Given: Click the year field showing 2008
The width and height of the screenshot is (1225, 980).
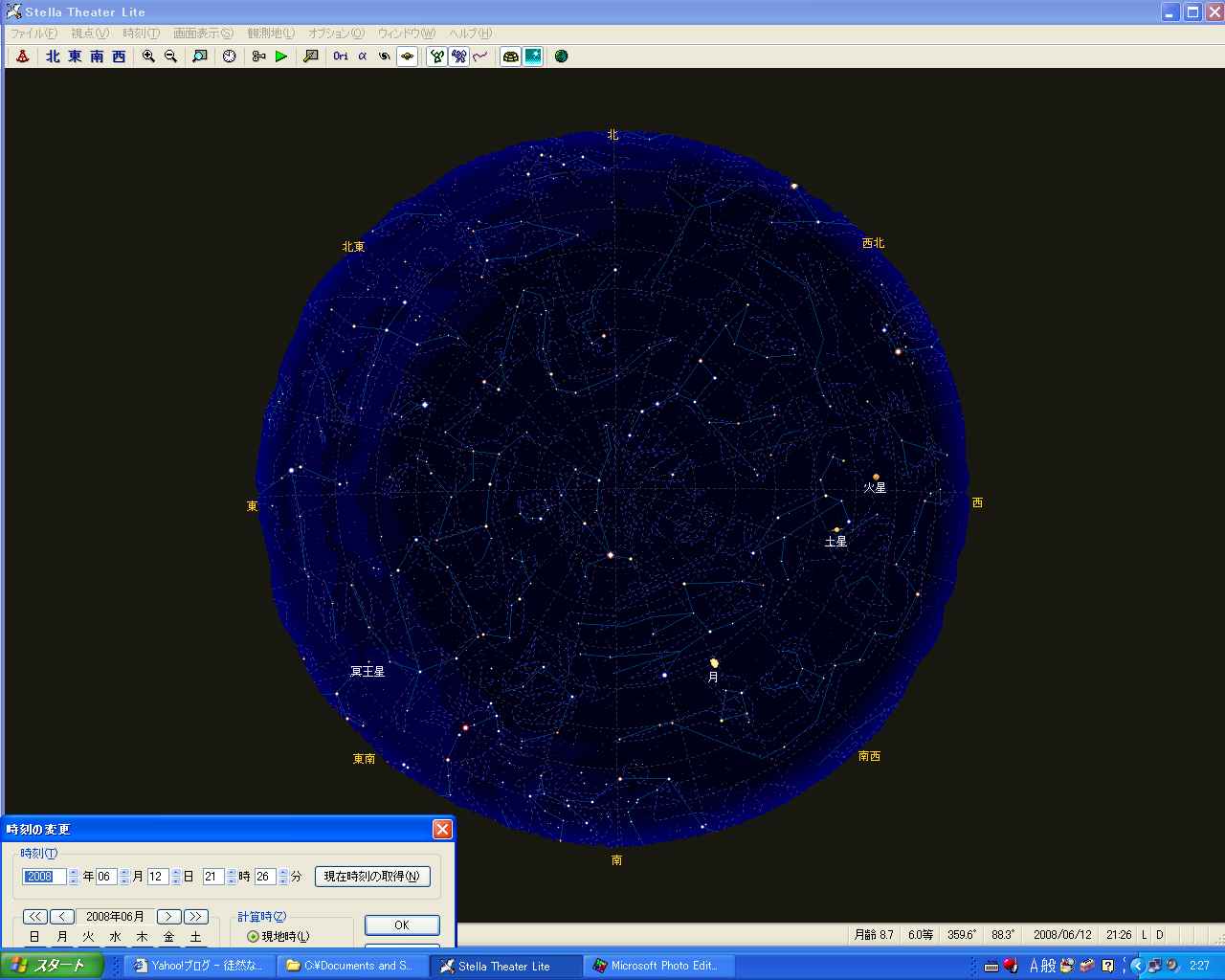Looking at the screenshot, I should [45, 877].
